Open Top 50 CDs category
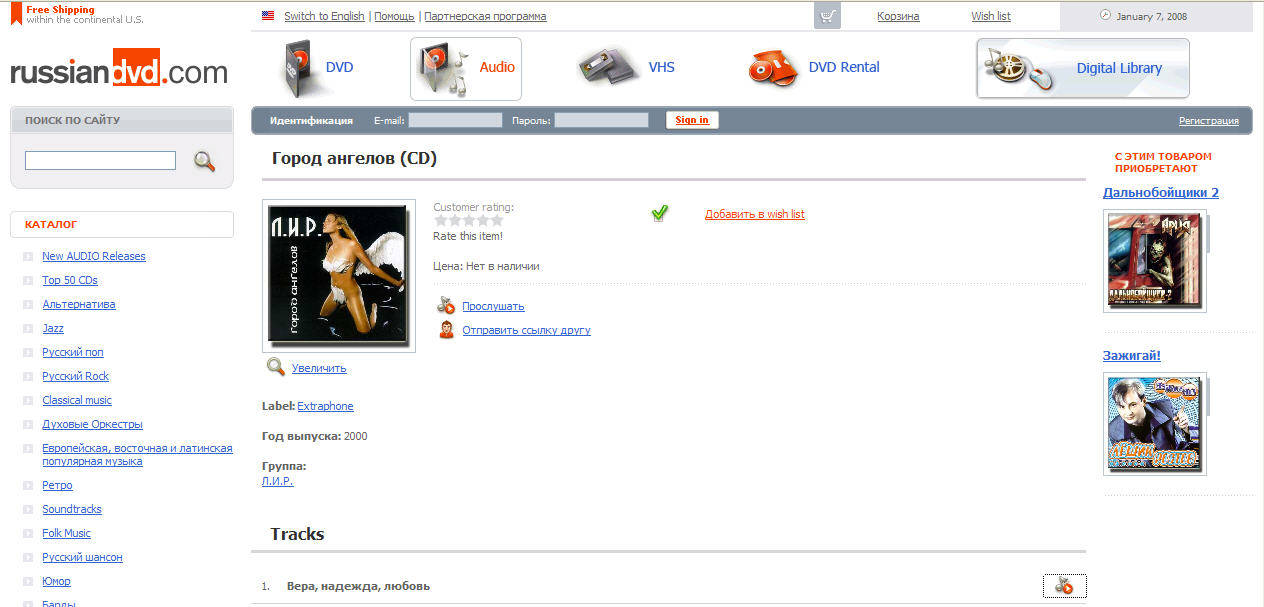The width and height of the screenshot is (1264, 607). point(70,280)
